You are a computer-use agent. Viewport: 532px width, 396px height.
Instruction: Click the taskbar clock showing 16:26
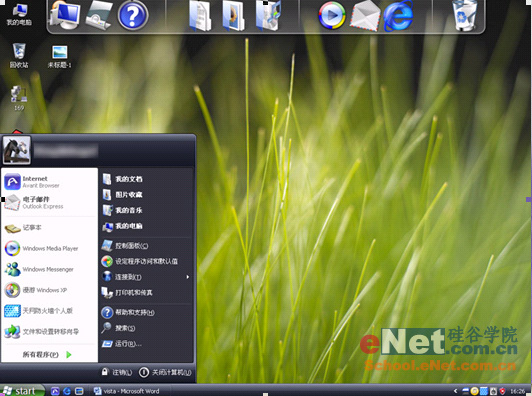(517, 392)
